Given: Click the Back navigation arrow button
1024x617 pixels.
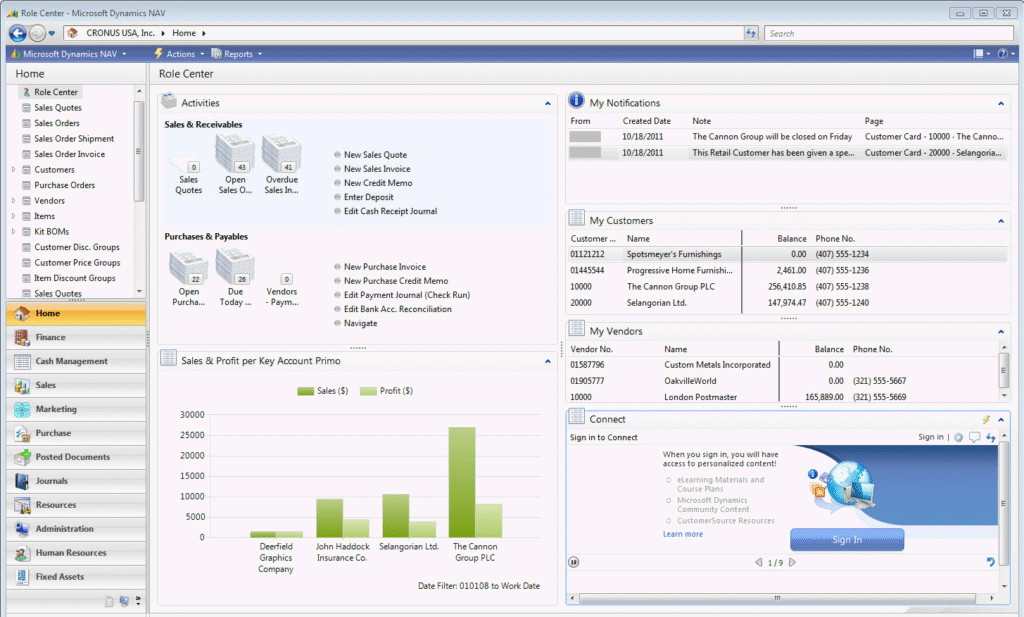Looking at the screenshot, I should pyautogui.click(x=18, y=33).
